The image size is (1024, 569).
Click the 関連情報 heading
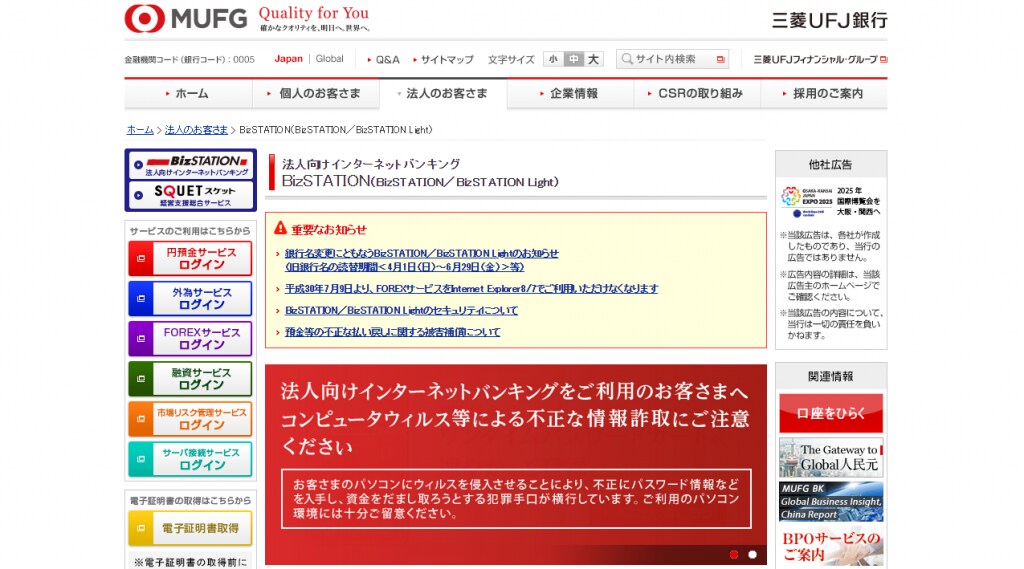point(830,376)
